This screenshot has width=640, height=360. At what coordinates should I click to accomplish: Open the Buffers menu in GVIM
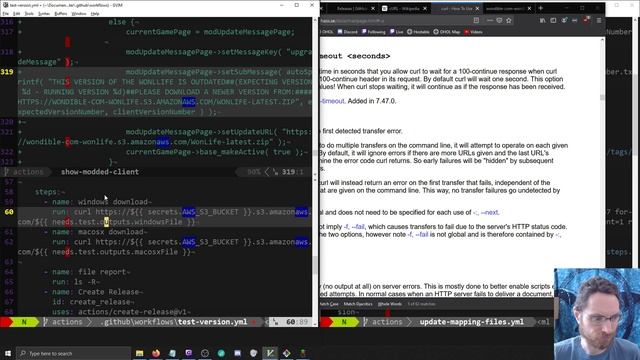[61, 13]
